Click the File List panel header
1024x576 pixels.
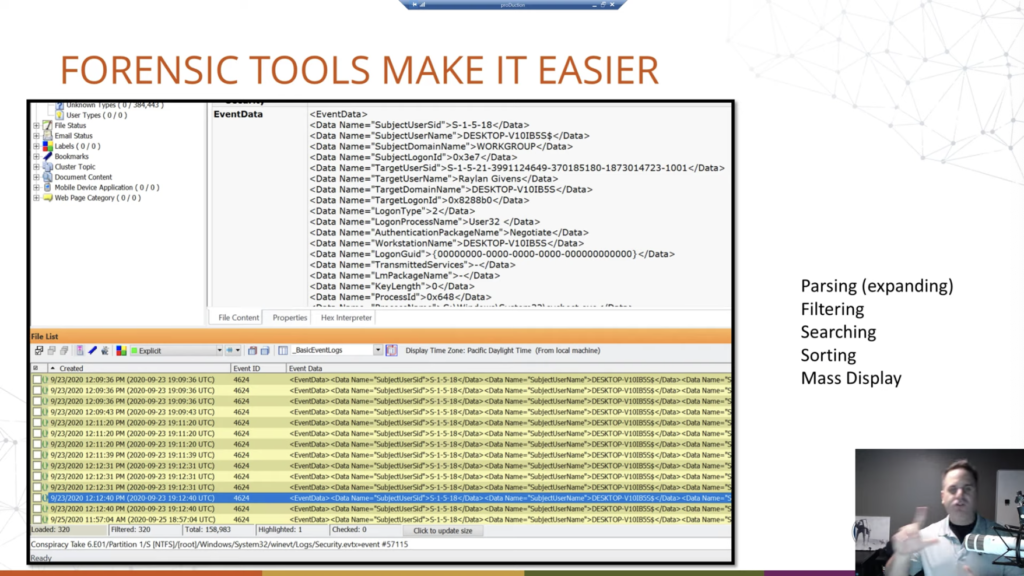pyautogui.click(x=381, y=336)
